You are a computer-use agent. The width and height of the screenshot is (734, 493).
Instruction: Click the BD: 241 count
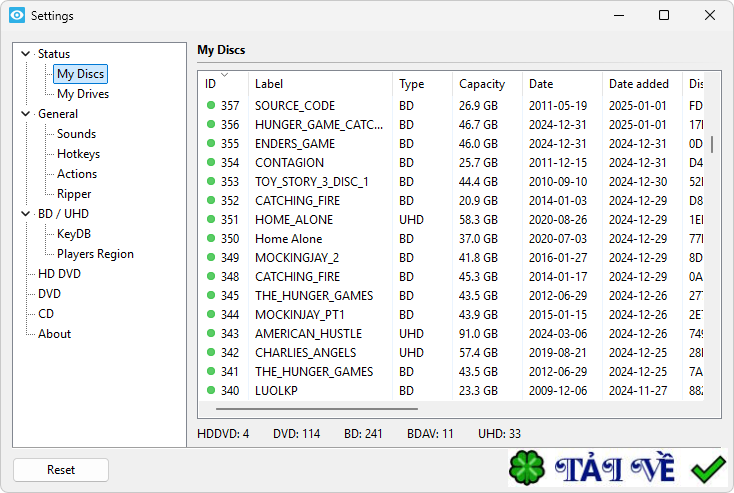[363, 434]
